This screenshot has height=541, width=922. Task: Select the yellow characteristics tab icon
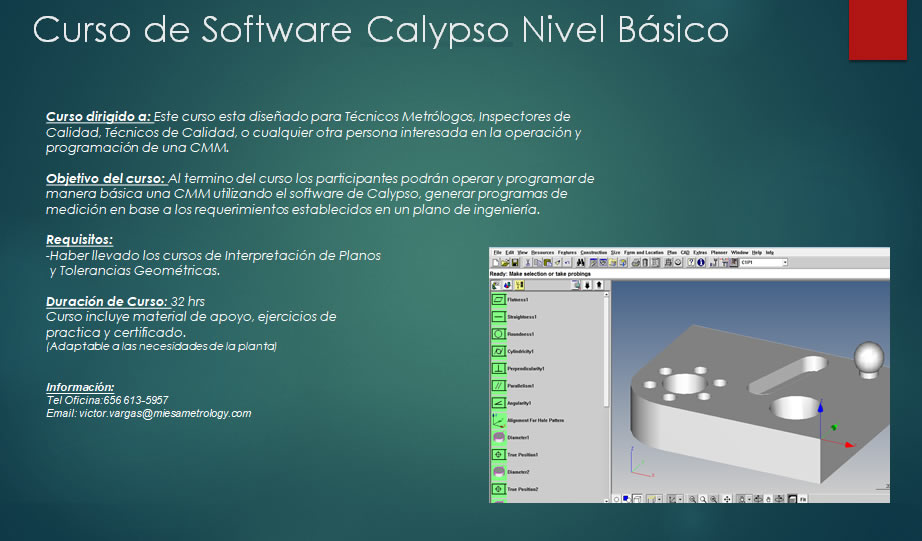[x=520, y=285]
